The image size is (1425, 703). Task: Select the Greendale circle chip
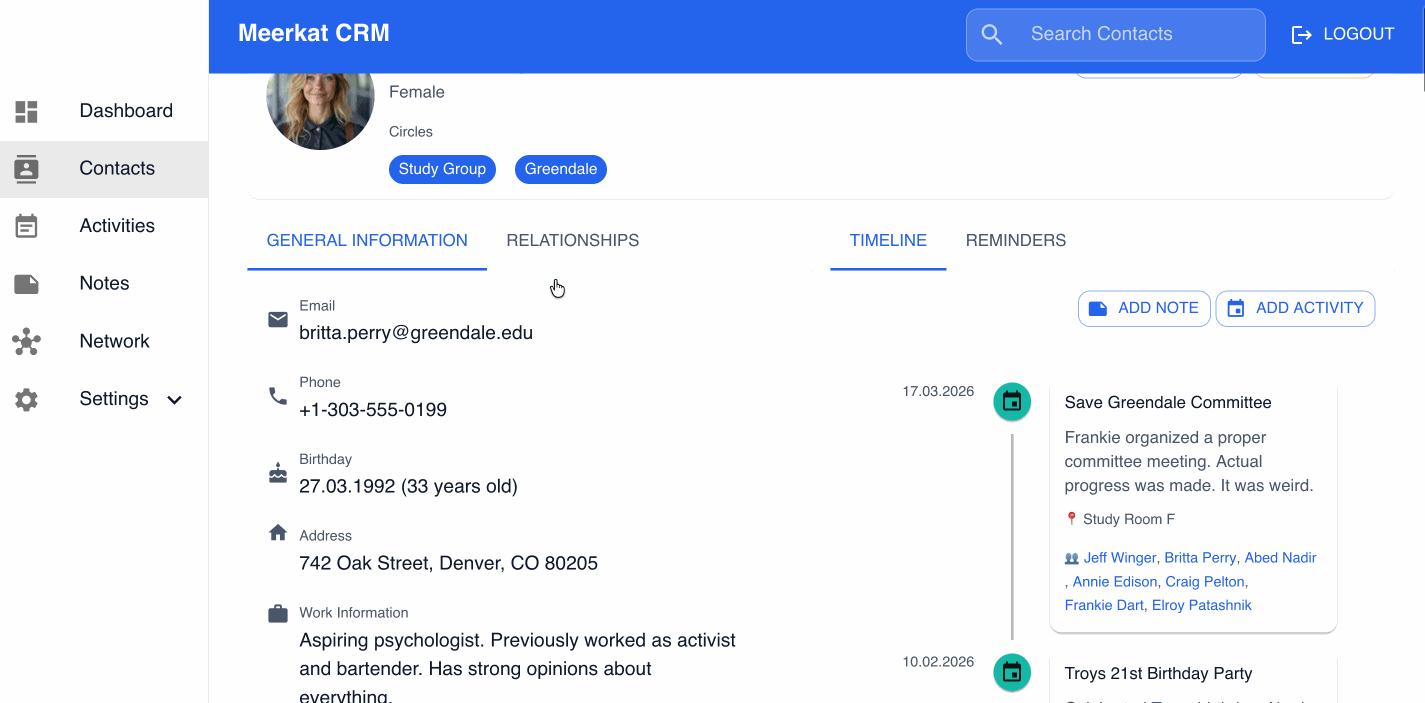(561, 169)
